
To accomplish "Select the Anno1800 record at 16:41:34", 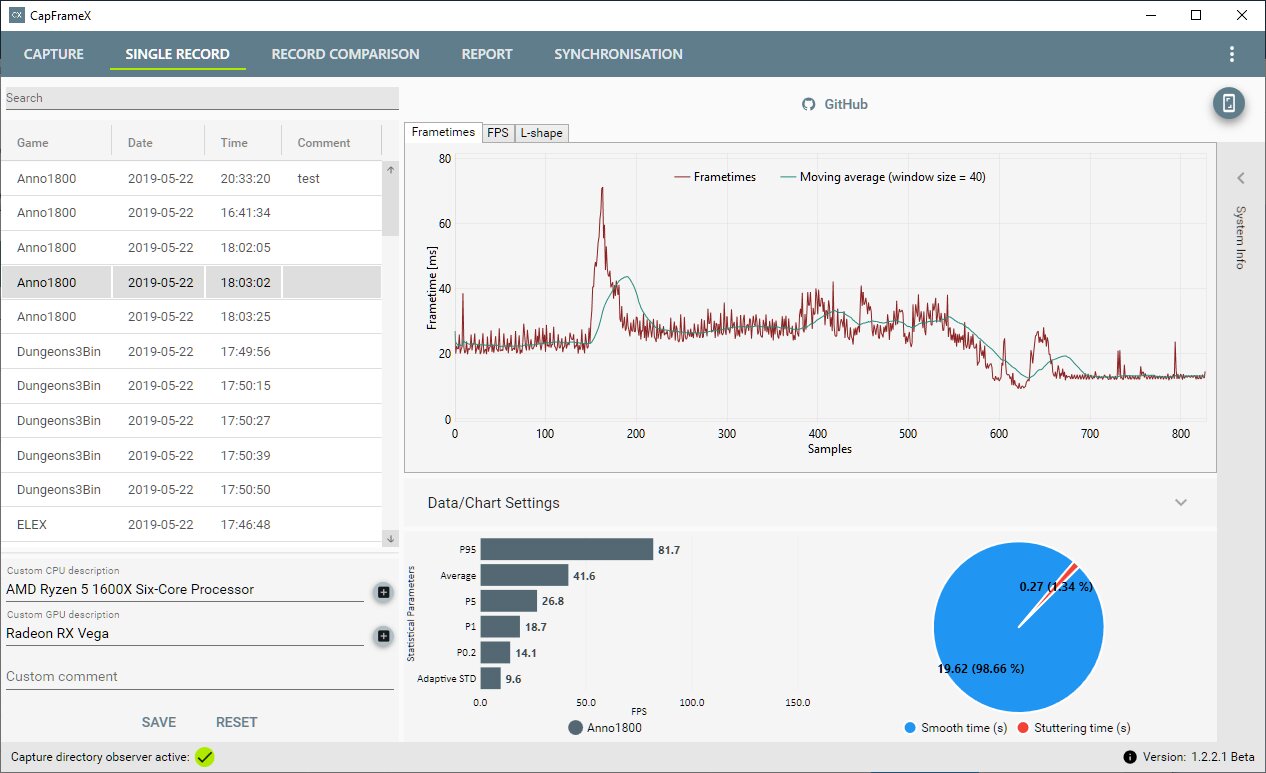I will [191, 213].
